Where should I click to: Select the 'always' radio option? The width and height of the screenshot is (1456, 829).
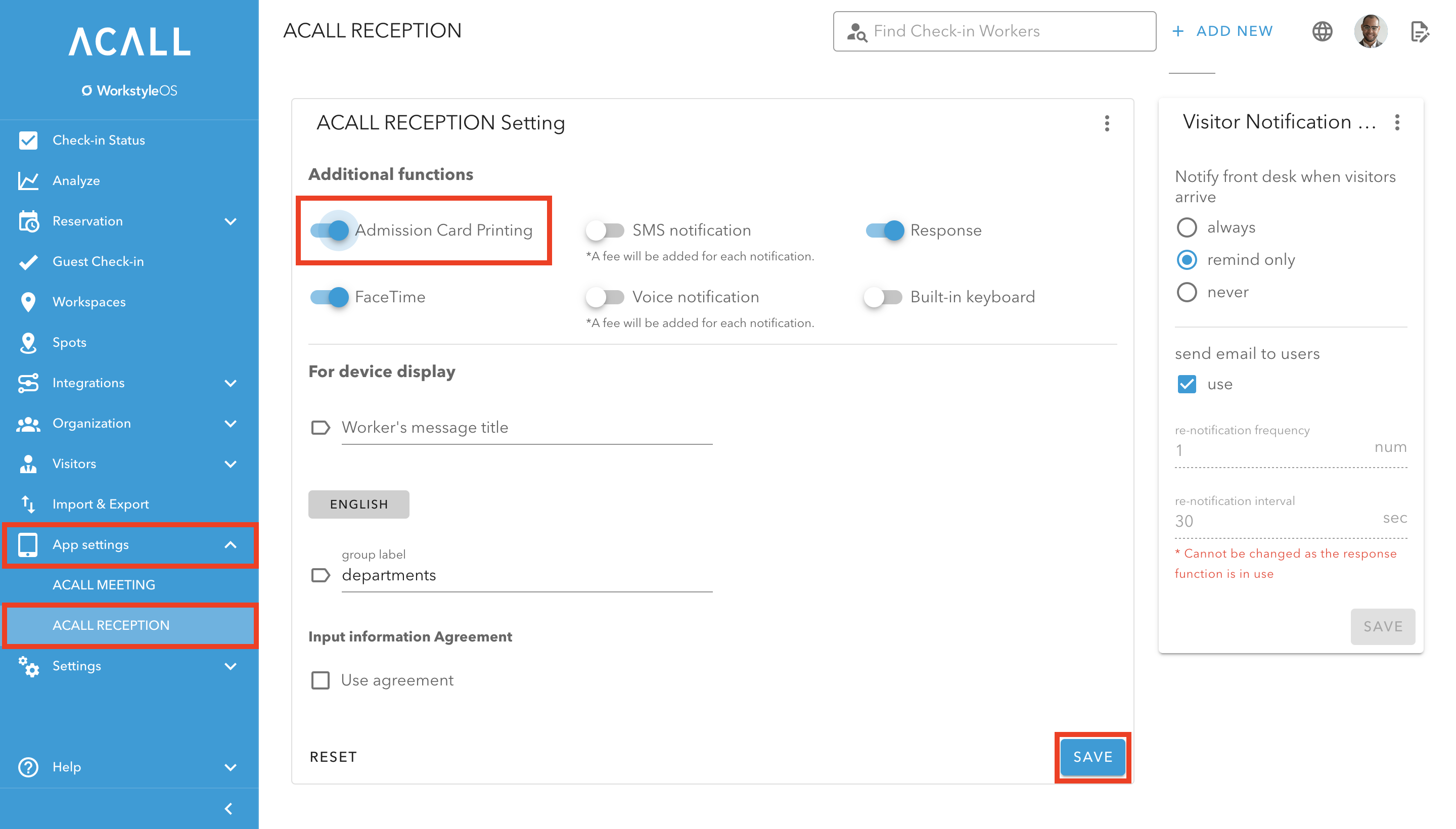[1186, 227]
